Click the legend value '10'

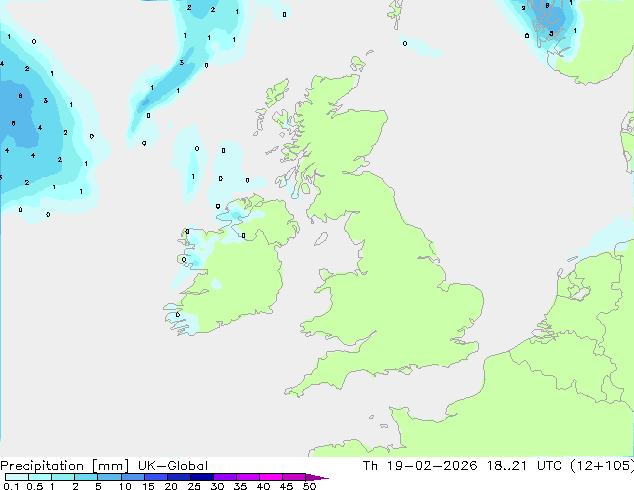(x=125, y=486)
